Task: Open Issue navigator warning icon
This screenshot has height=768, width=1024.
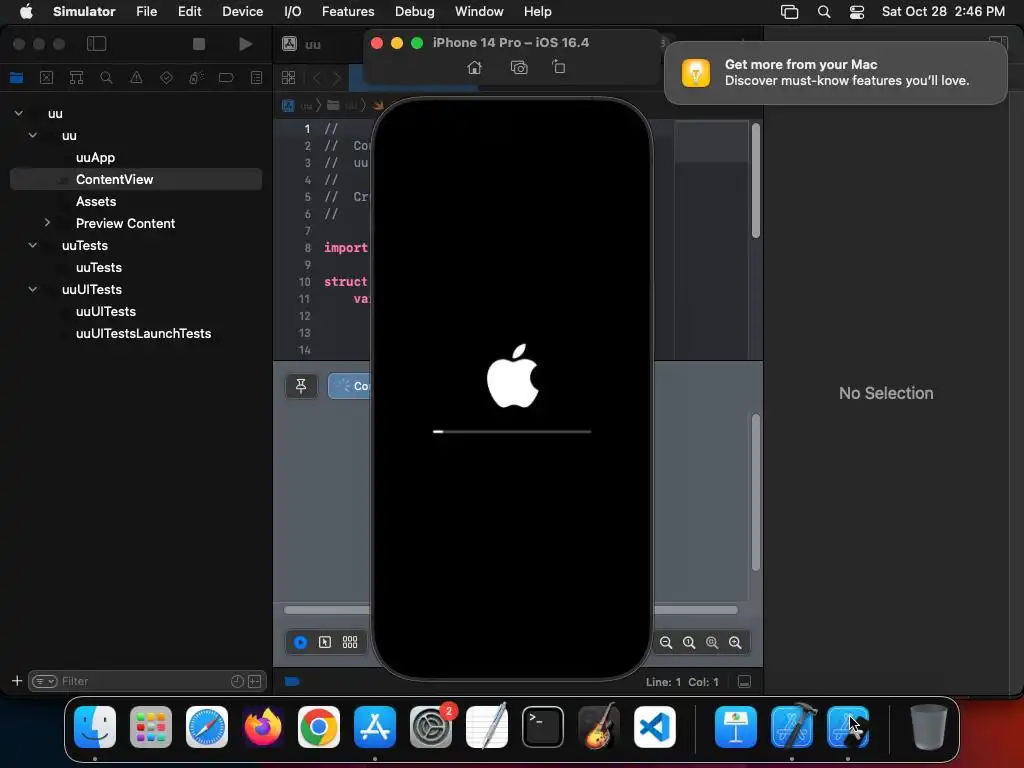Action: tap(136, 78)
